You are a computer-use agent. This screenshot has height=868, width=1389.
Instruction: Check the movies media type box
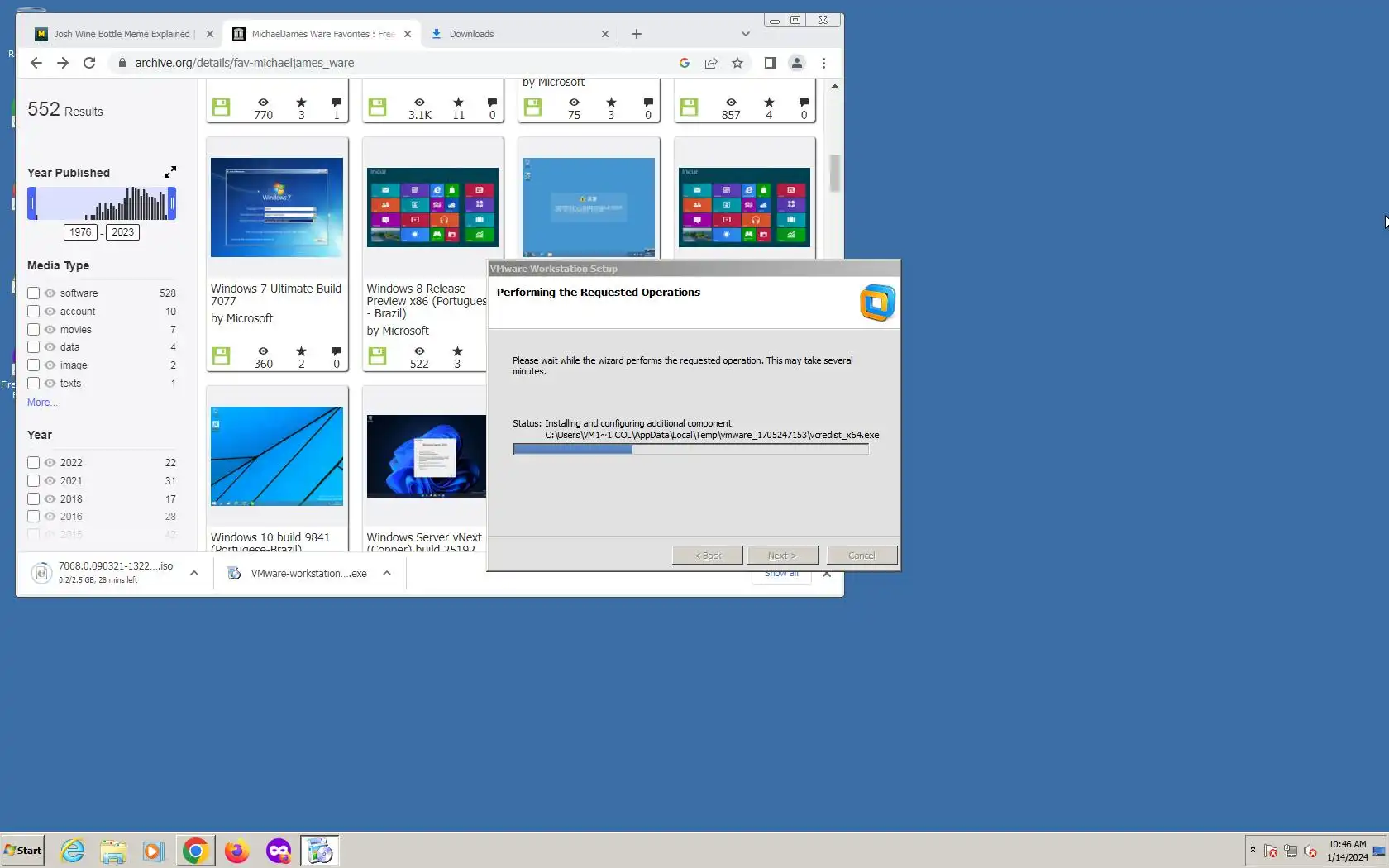coord(33,330)
